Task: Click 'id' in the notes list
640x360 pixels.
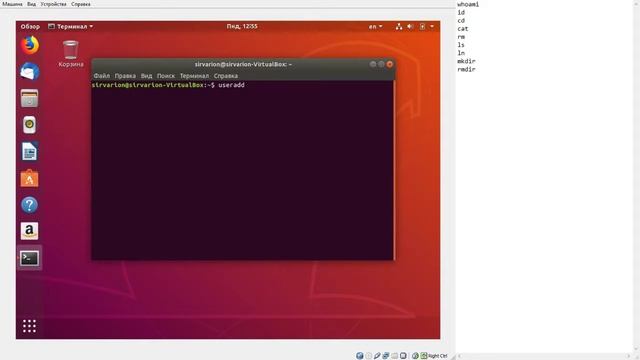Action: 461,13
